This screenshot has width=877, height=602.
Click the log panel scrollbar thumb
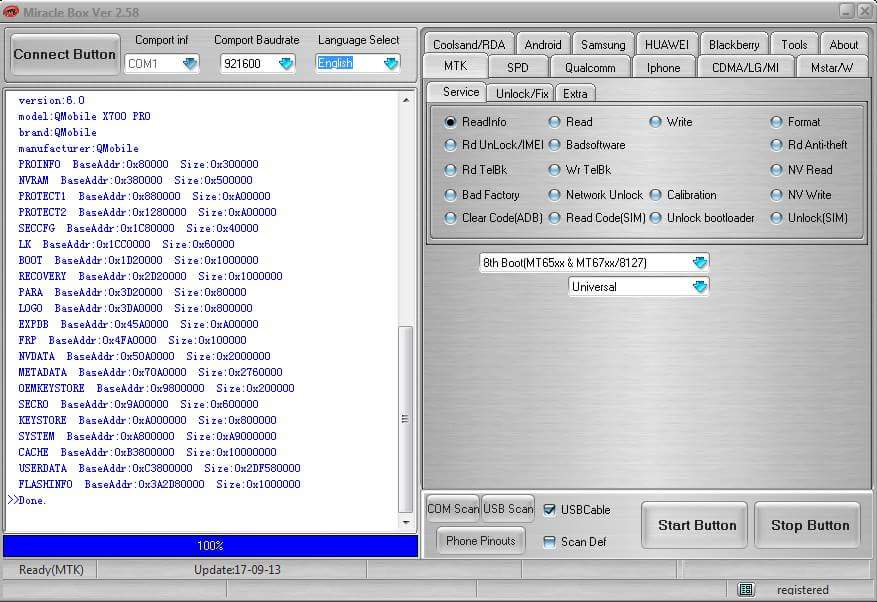pos(406,419)
